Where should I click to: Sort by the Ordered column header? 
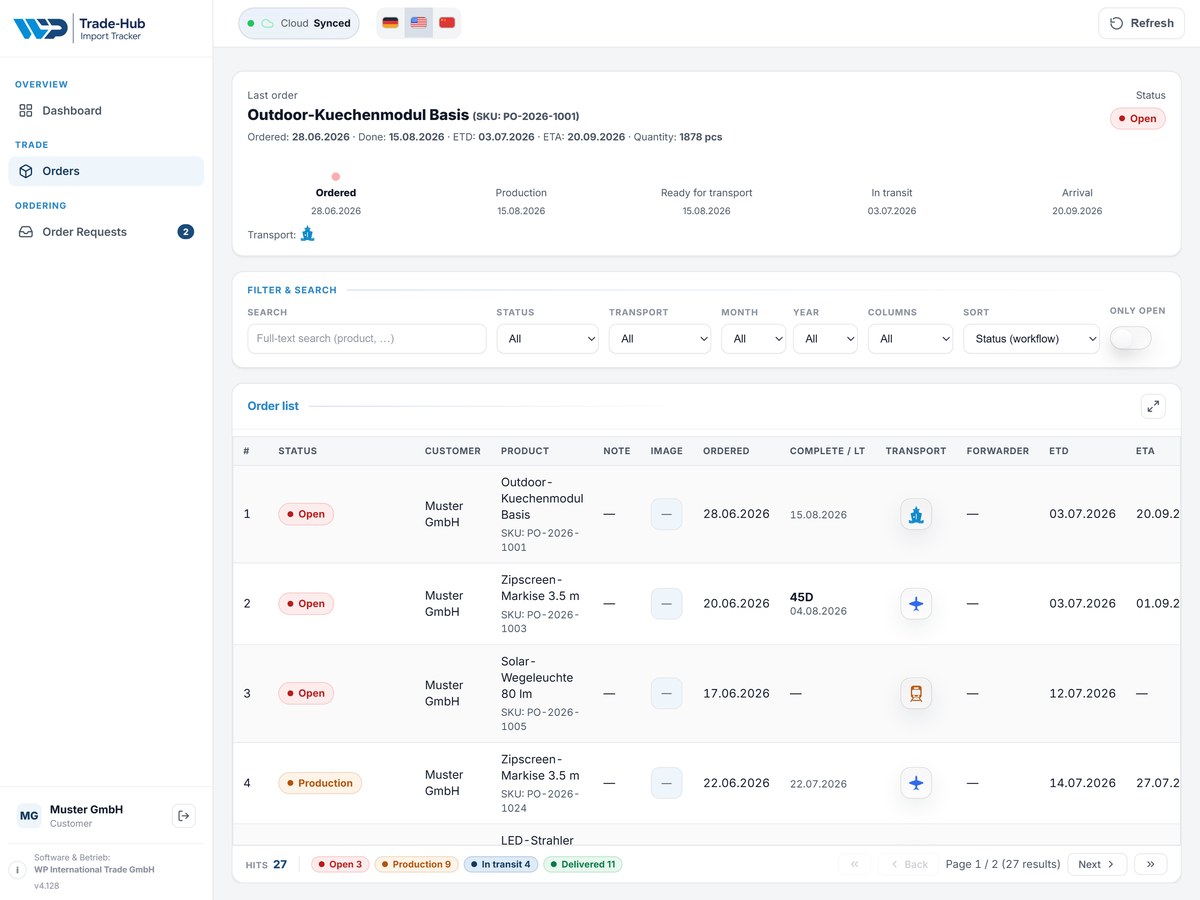point(726,451)
